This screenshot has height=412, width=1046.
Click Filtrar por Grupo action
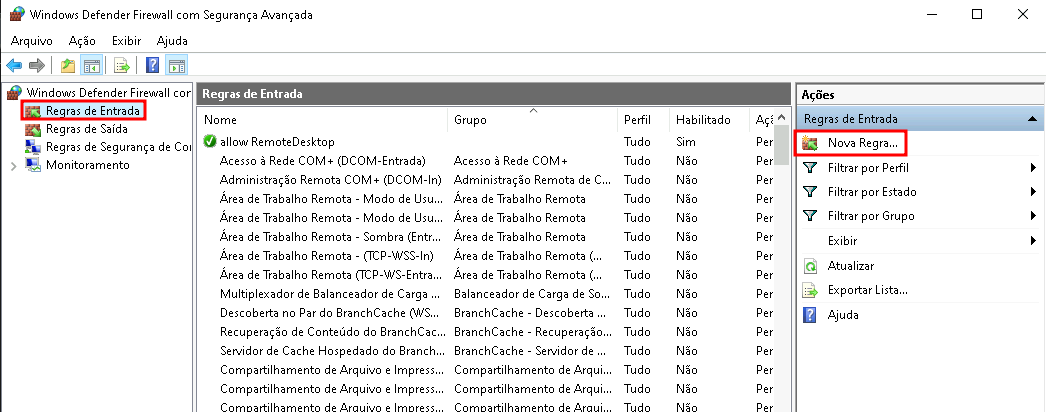(x=871, y=216)
